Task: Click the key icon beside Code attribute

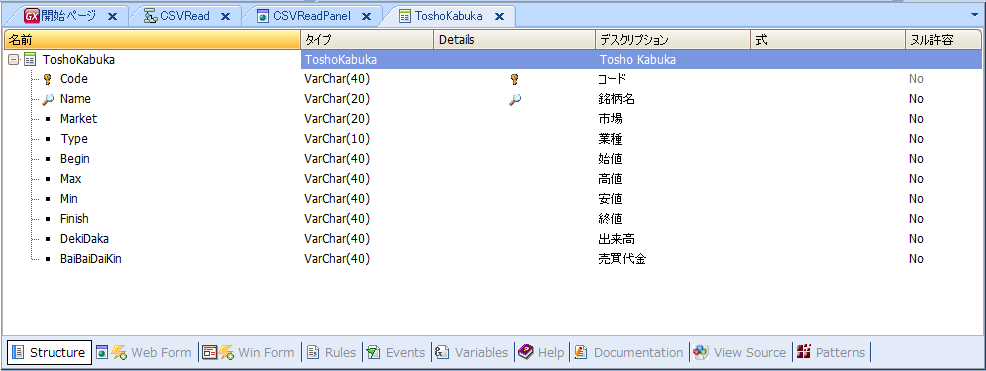Action: point(48,79)
